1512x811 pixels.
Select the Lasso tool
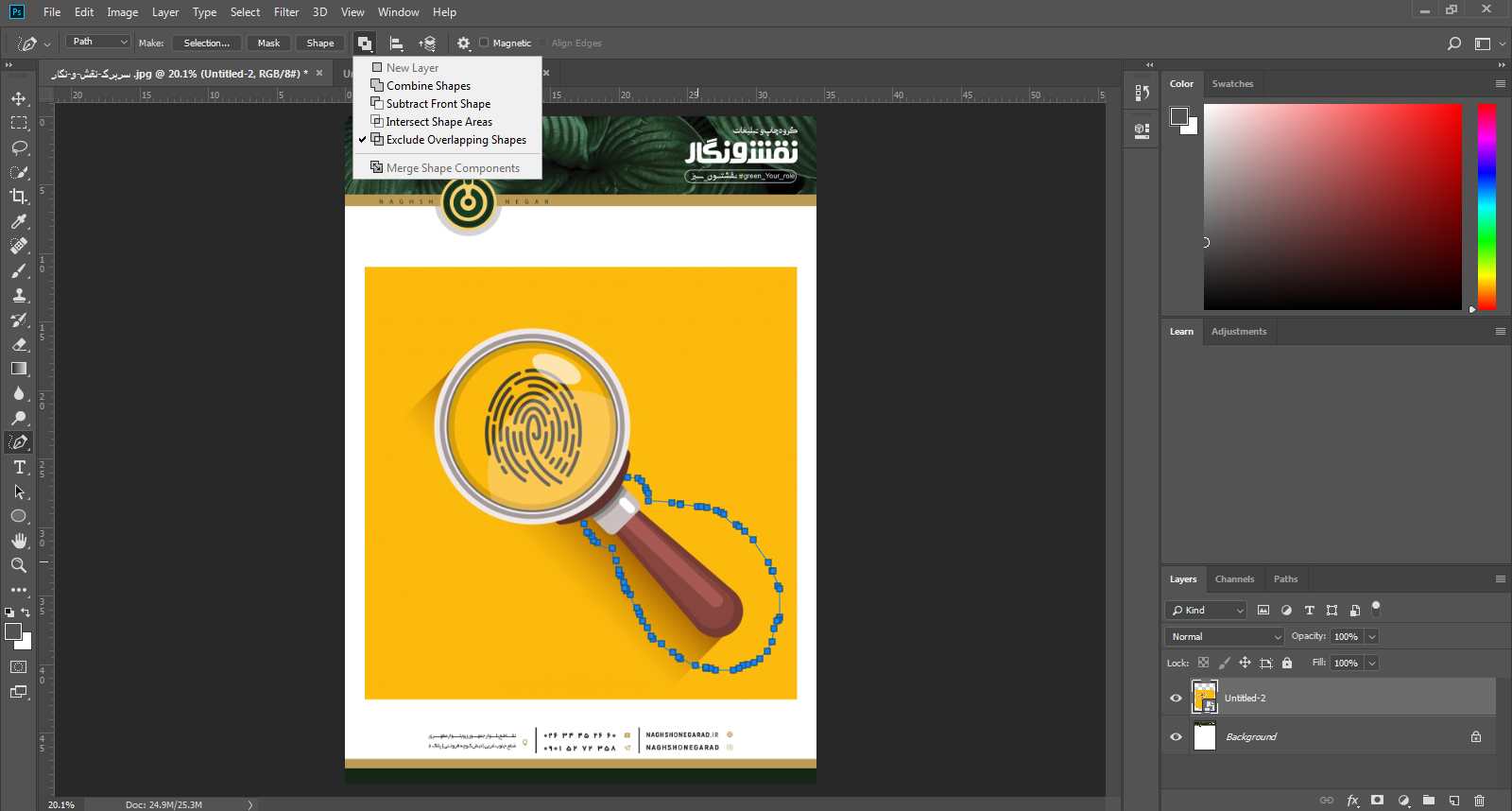[x=19, y=147]
